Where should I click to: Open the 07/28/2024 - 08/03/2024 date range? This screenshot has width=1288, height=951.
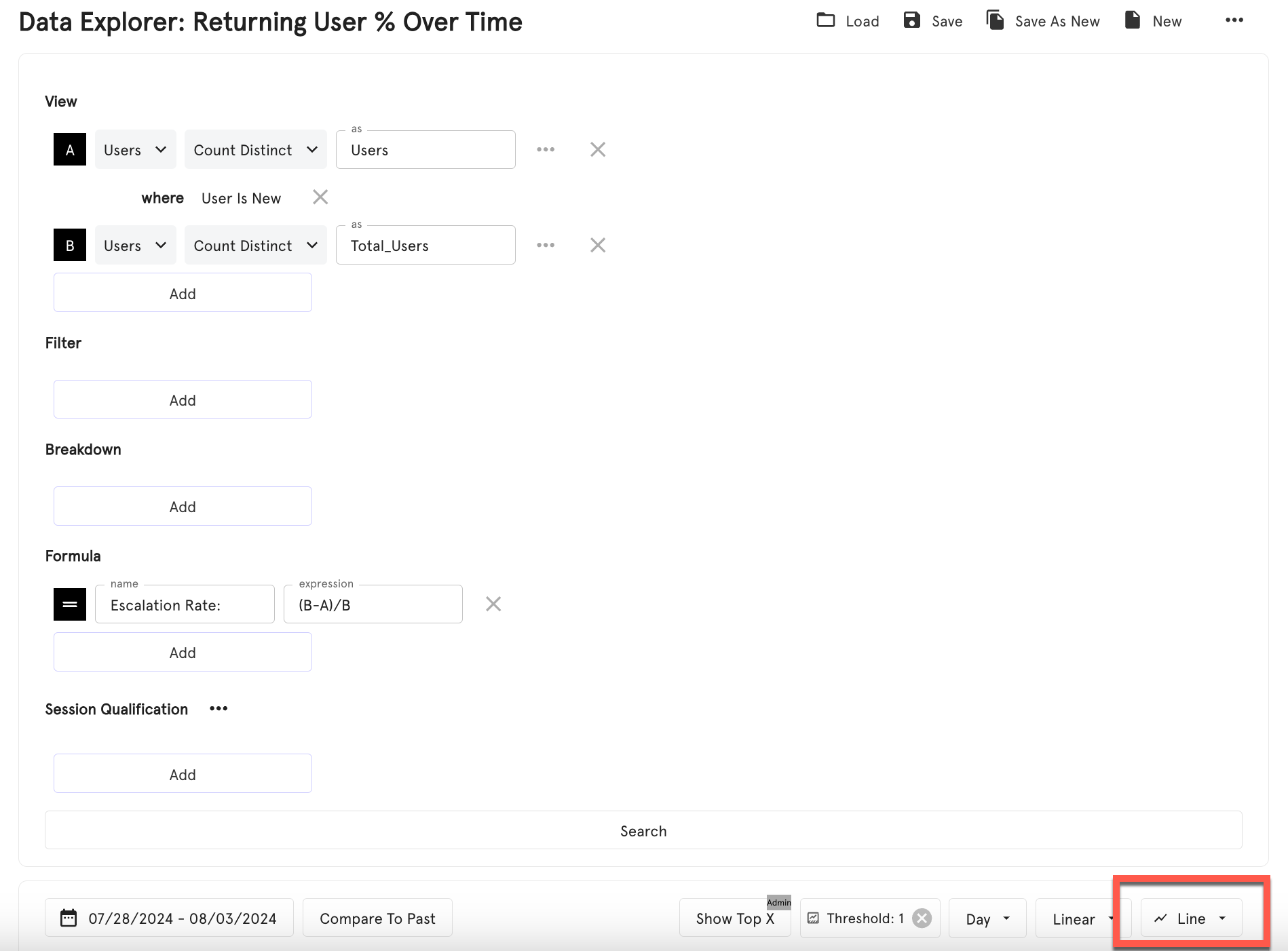[x=169, y=918]
